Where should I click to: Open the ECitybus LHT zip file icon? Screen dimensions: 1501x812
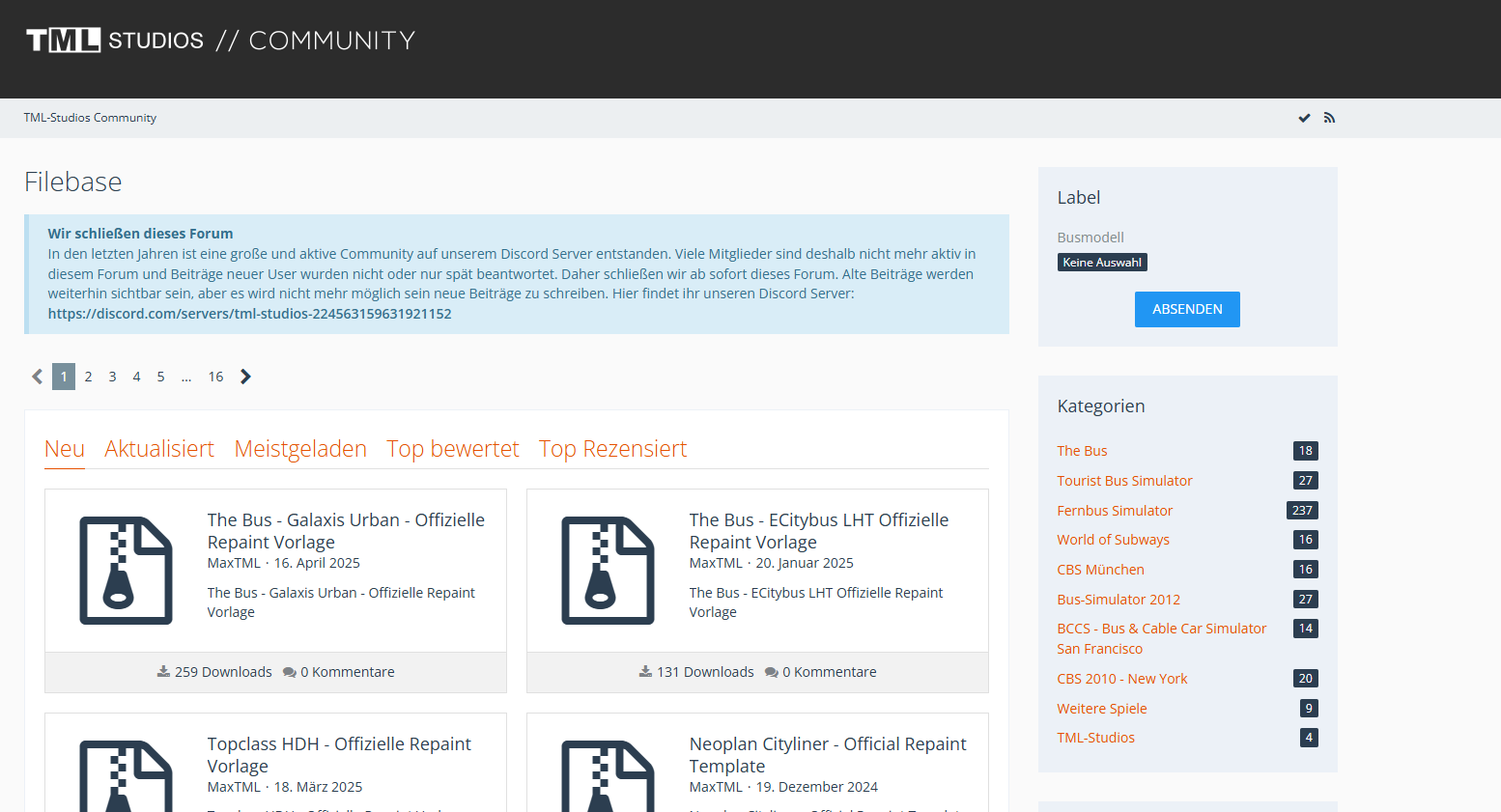(x=608, y=570)
